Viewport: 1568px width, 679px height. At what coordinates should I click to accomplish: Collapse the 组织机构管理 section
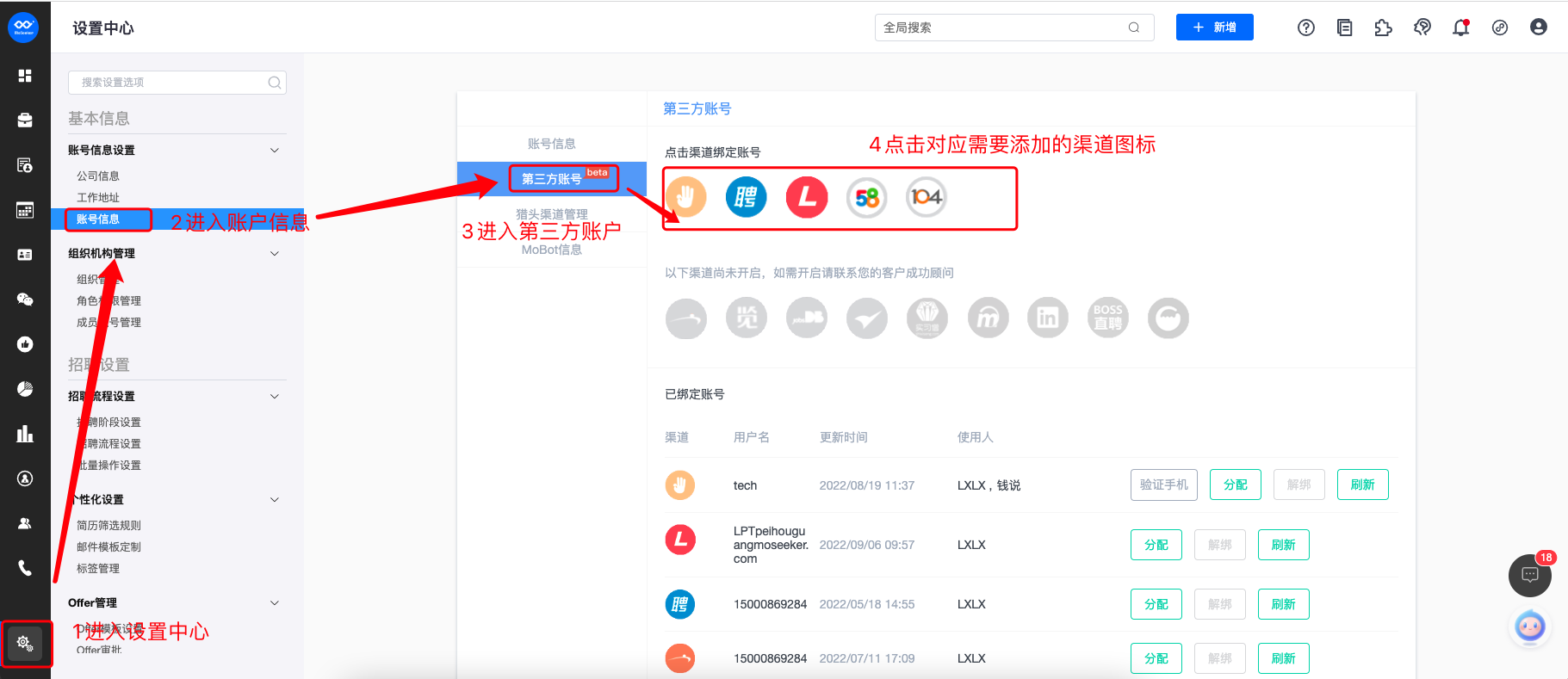275,253
